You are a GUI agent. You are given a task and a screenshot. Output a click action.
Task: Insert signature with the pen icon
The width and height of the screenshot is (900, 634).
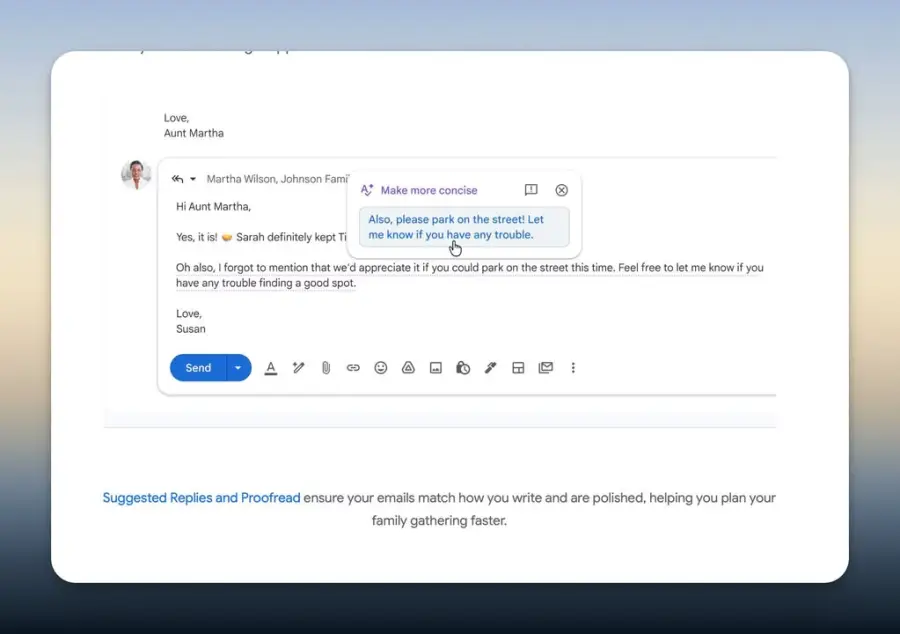(x=490, y=368)
